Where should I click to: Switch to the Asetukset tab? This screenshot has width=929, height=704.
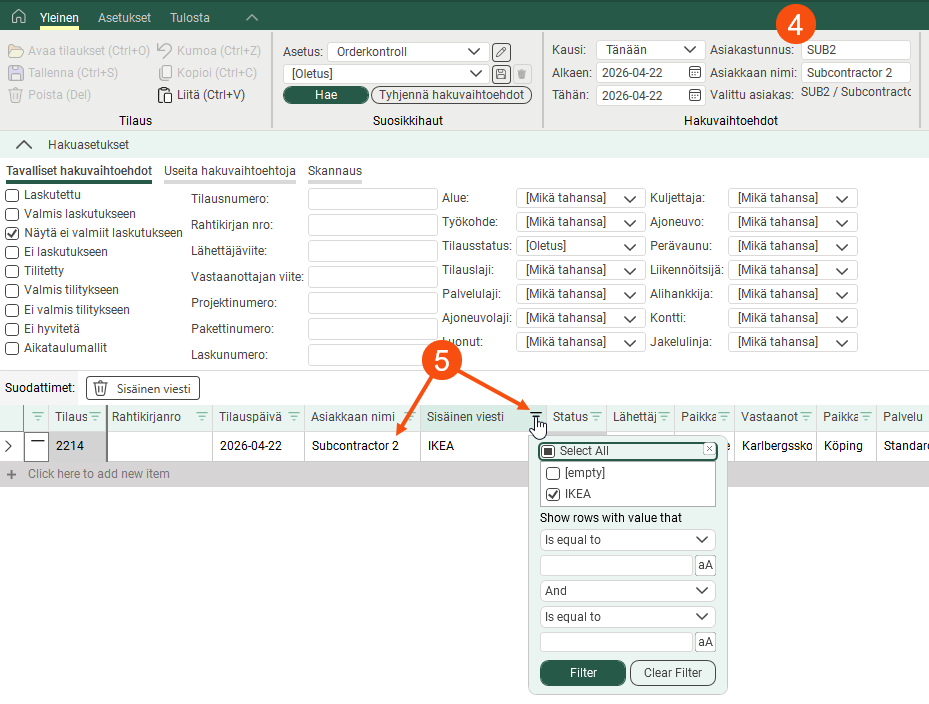[125, 18]
